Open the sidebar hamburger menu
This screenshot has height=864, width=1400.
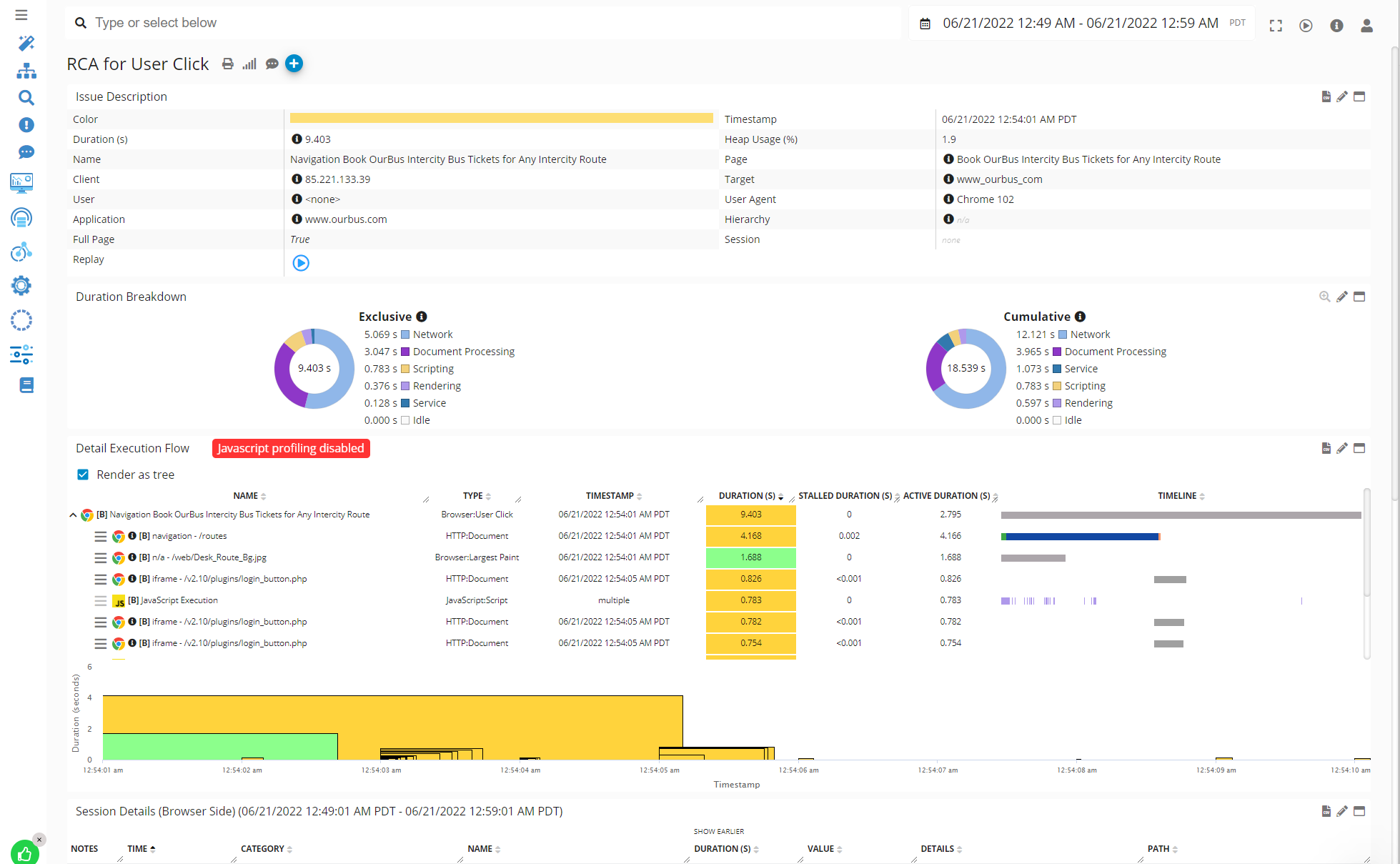click(21, 14)
